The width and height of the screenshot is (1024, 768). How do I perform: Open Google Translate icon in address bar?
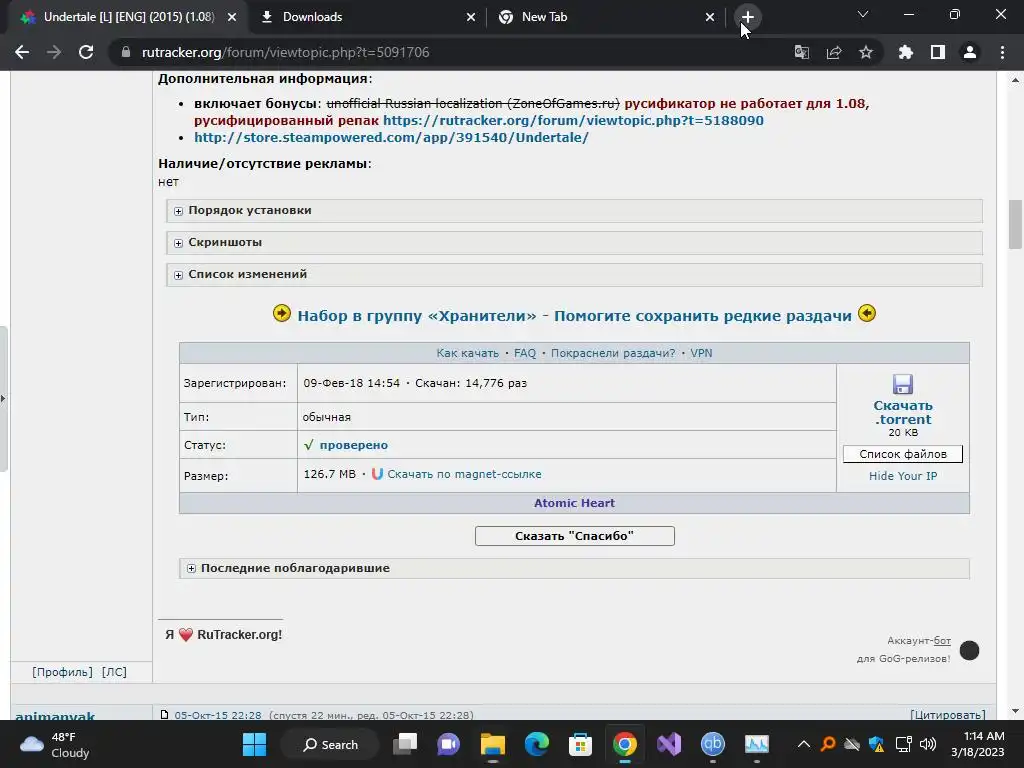click(801, 52)
